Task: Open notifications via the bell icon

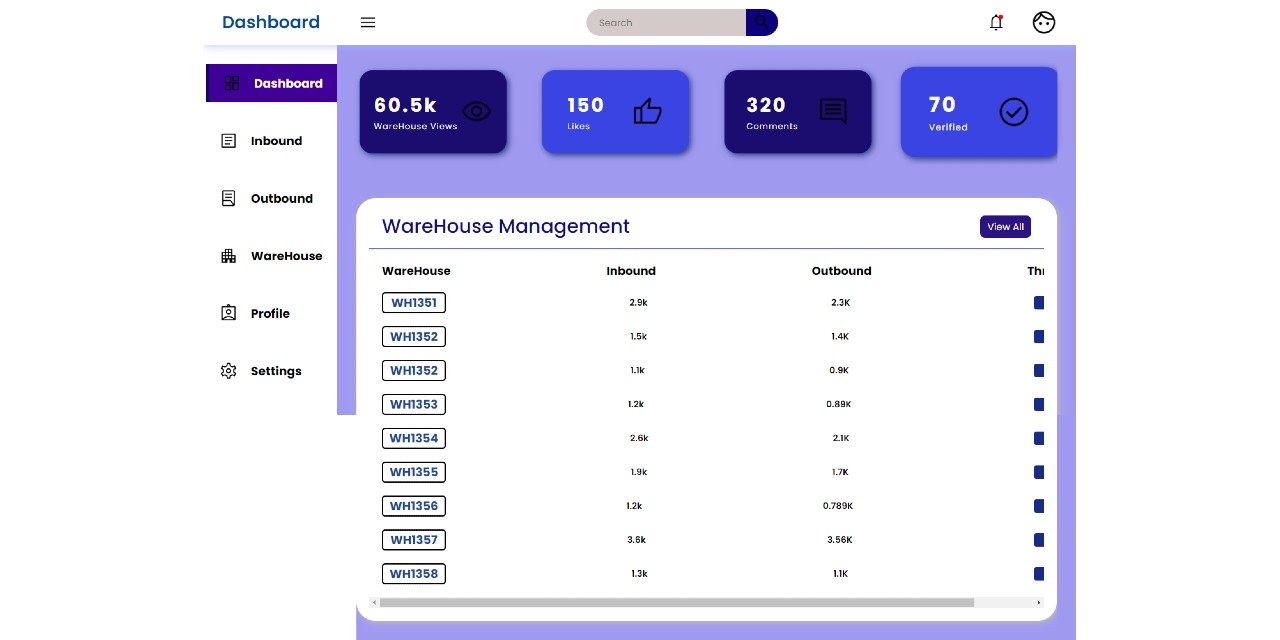Action: tap(996, 22)
